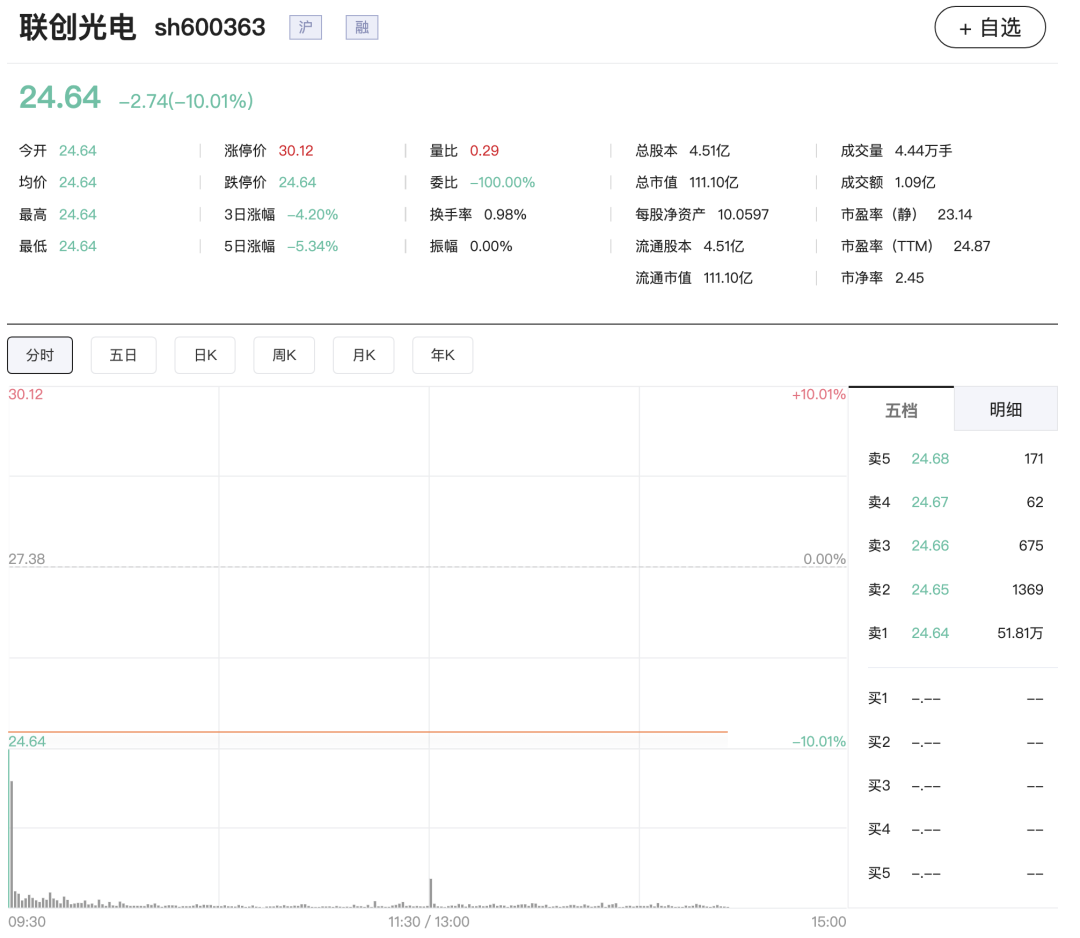This screenshot has width=1080, height=938.
Task: Click the 沪 exchange badge icon
Action: pyautogui.click(x=305, y=28)
